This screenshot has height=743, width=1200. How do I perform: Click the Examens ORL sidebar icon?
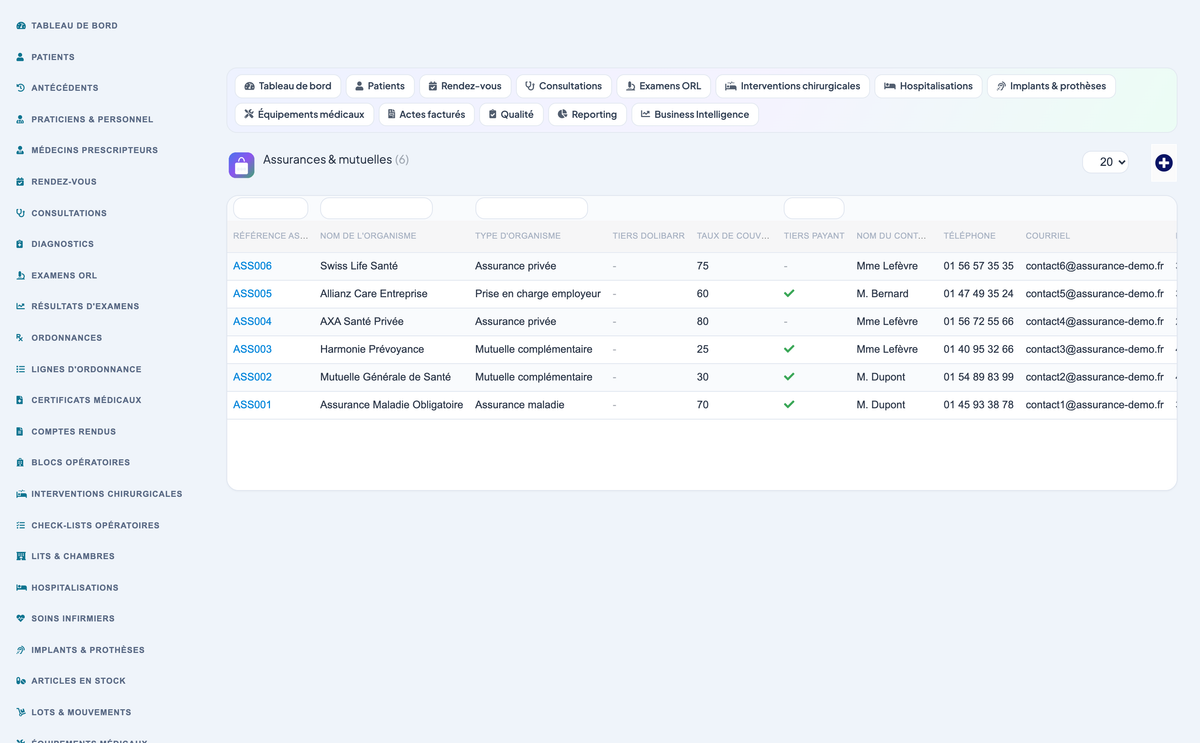pyautogui.click(x=21, y=275)
